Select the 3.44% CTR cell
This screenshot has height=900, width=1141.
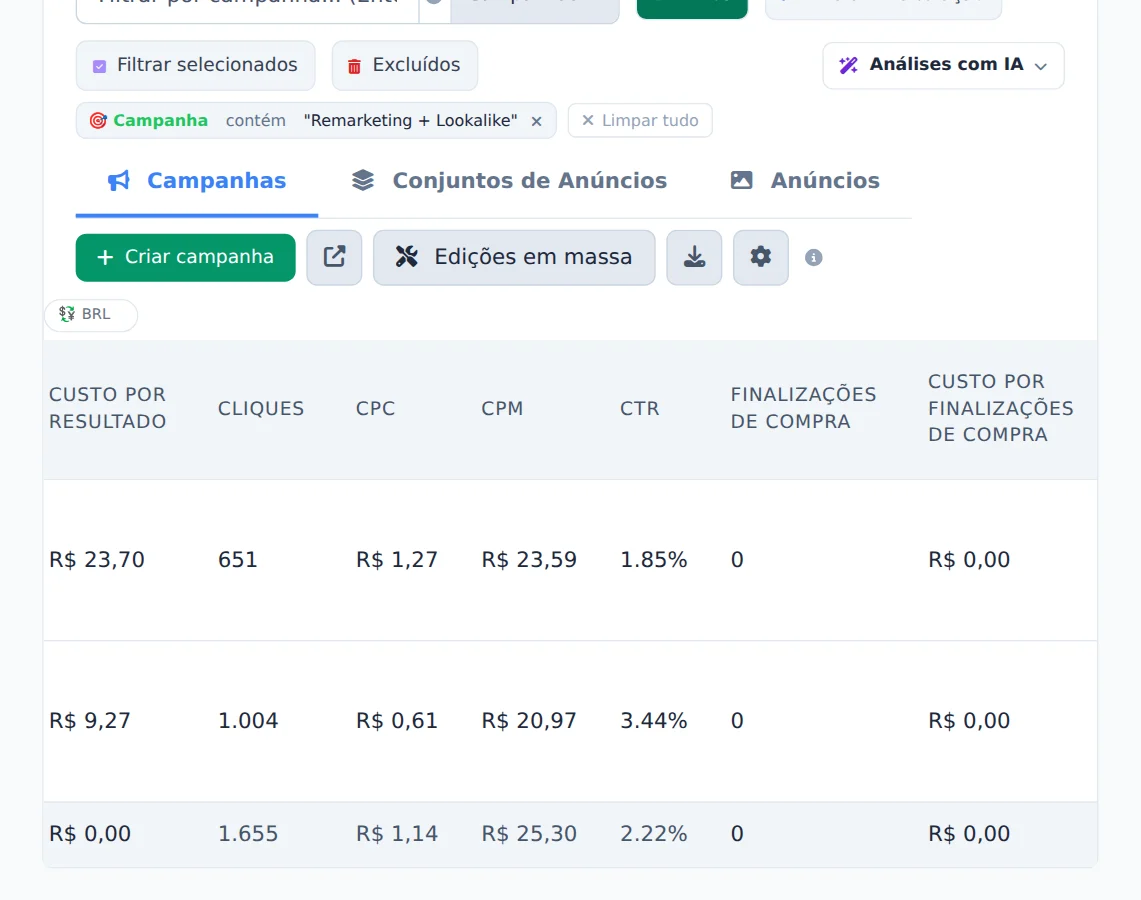point(653,721)
